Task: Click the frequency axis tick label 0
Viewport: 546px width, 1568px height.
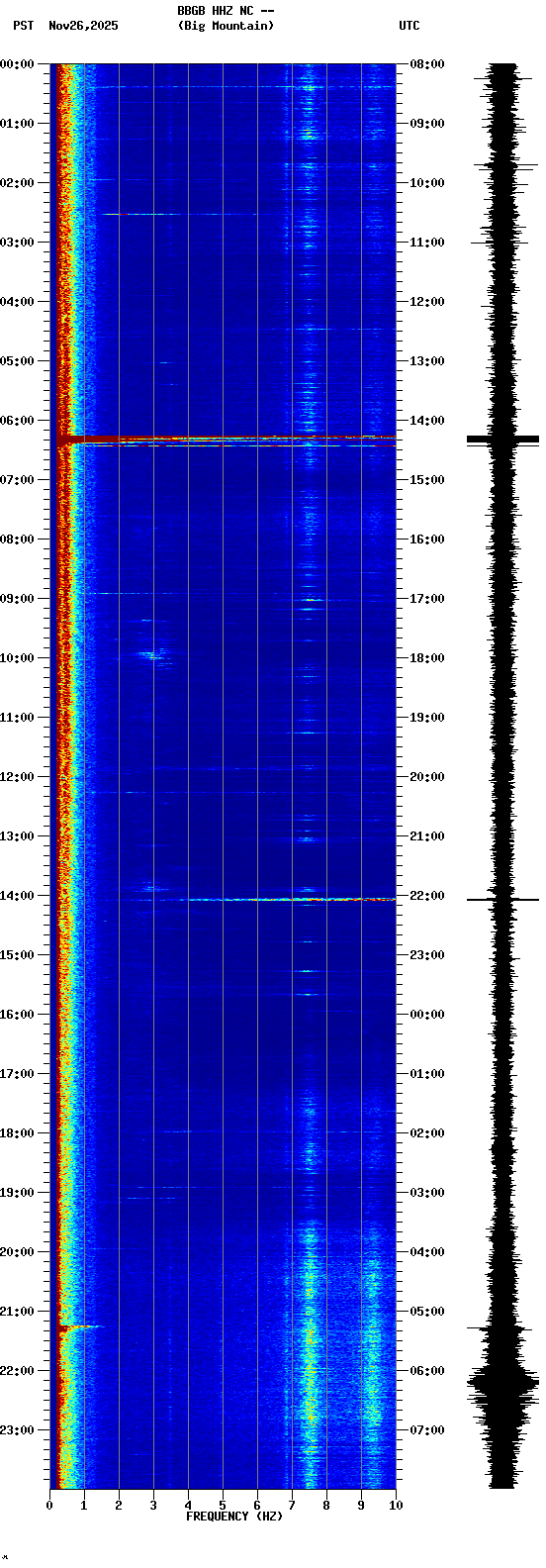Action: 49,1506
